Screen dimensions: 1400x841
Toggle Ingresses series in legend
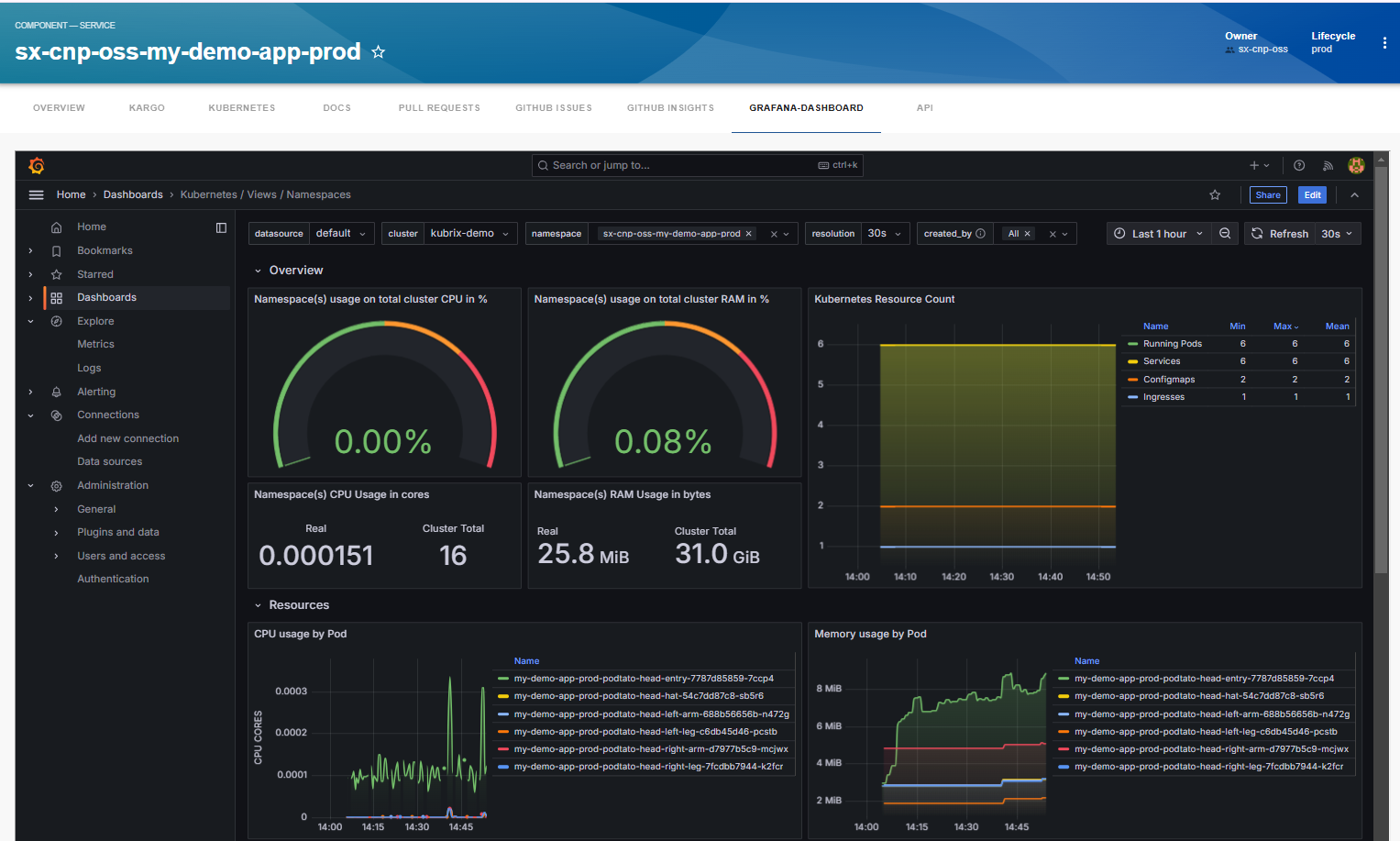point(1163,397)
